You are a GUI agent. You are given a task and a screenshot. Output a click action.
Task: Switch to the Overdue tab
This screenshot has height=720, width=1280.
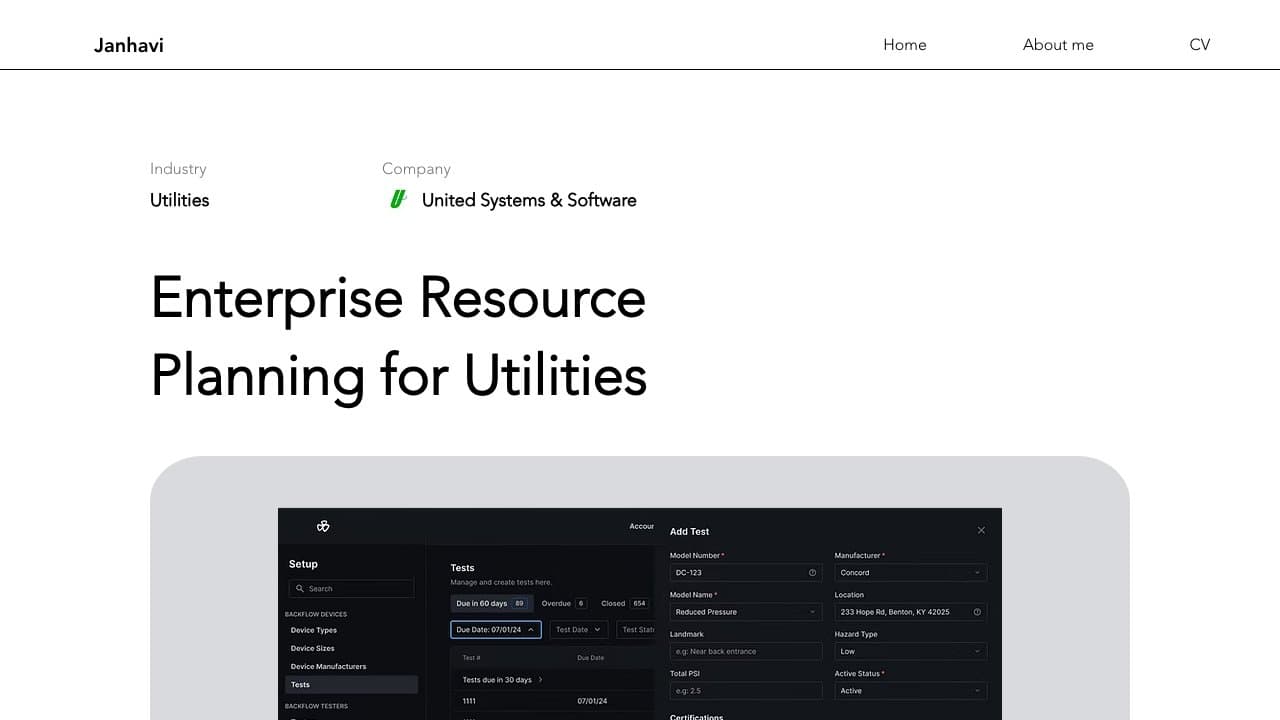564,604
